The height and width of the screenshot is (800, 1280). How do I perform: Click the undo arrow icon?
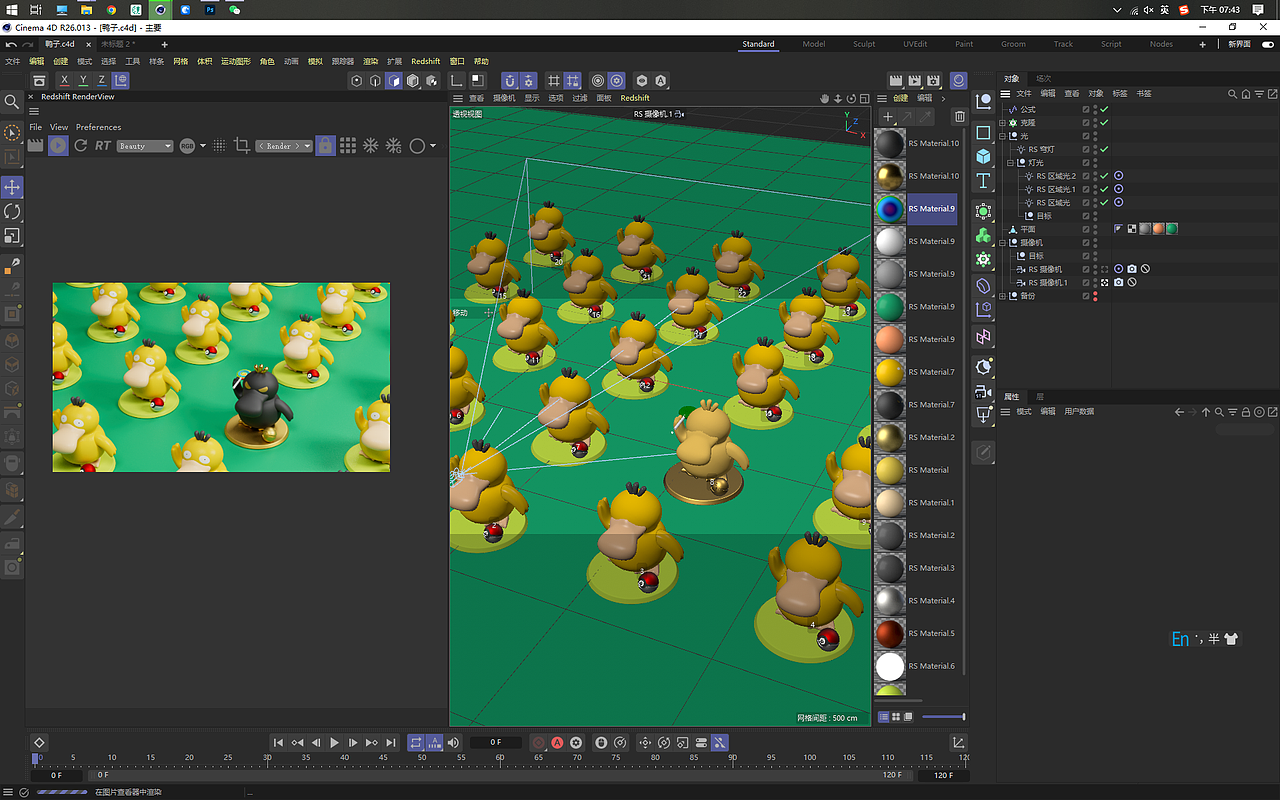[11, 44]
